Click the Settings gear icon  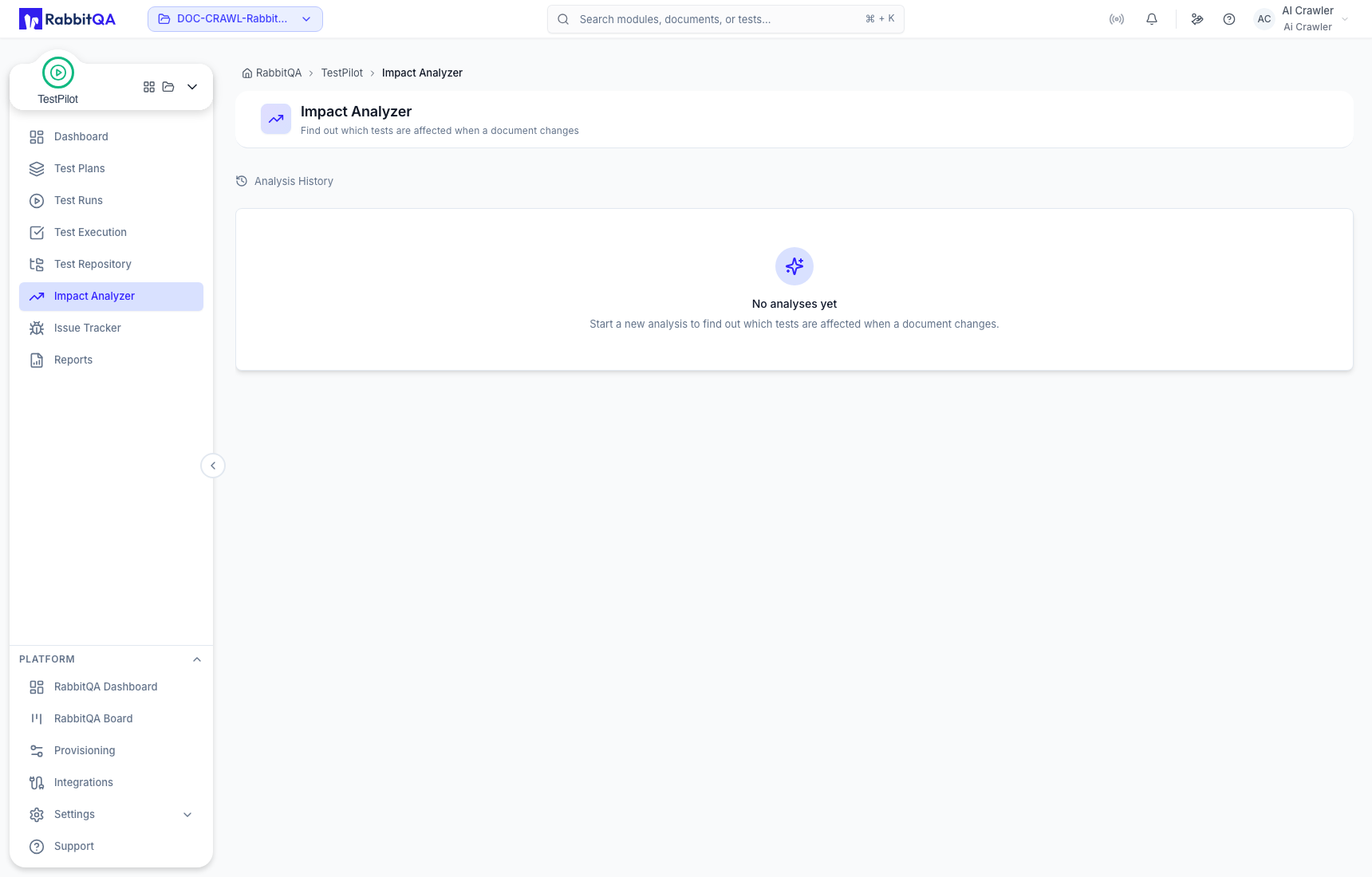point(37,815)
